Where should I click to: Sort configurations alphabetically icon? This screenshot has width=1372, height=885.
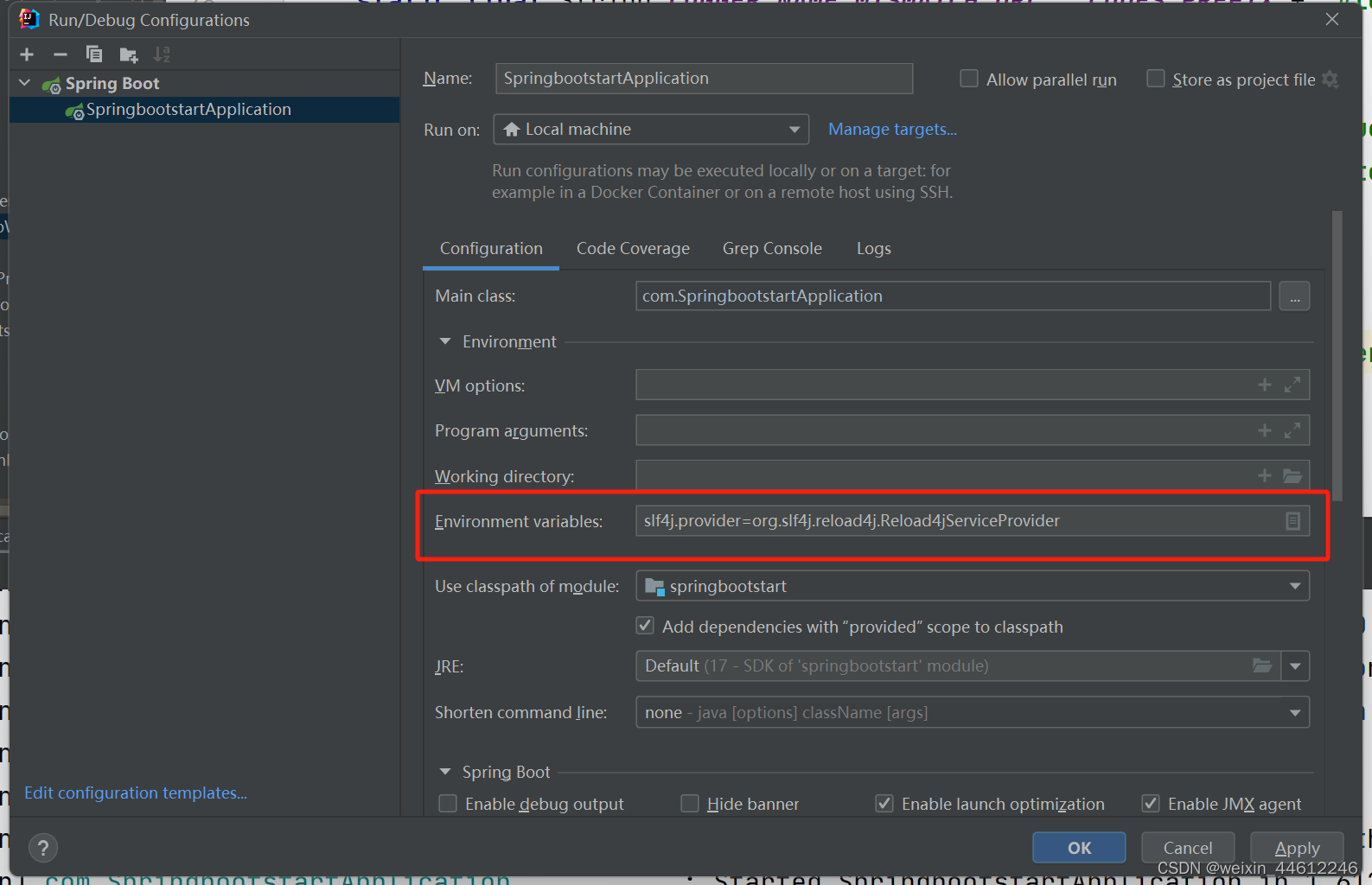tap(162, 54)
